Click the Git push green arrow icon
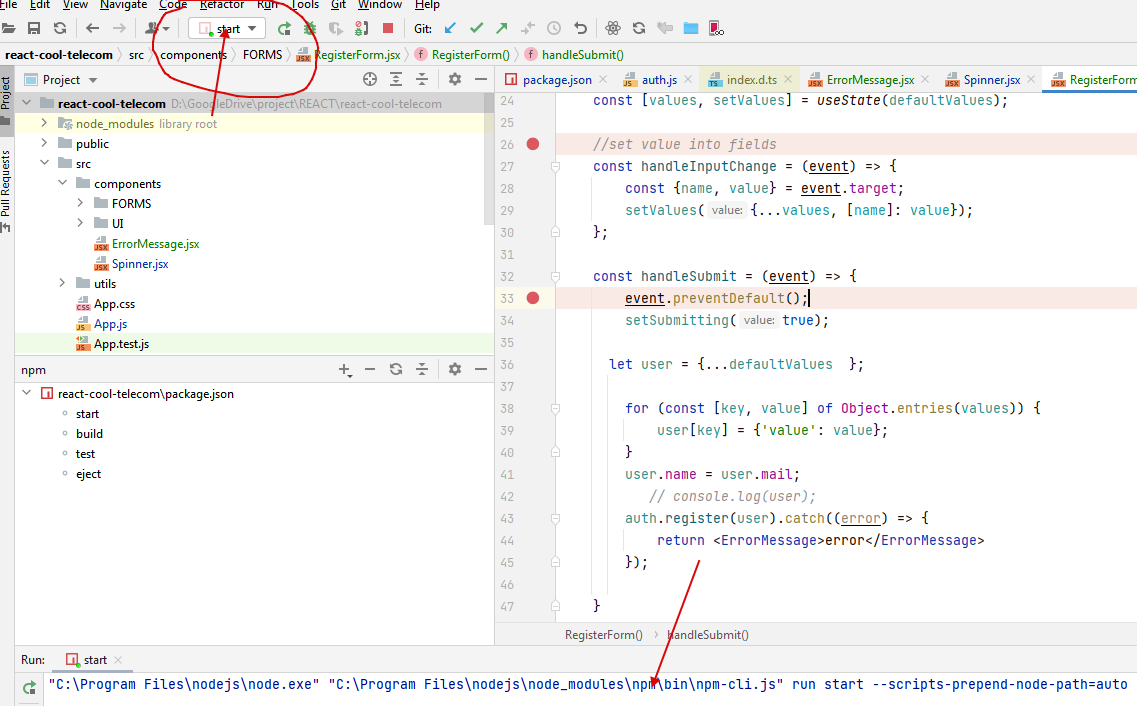 click(x=502, y=29)
